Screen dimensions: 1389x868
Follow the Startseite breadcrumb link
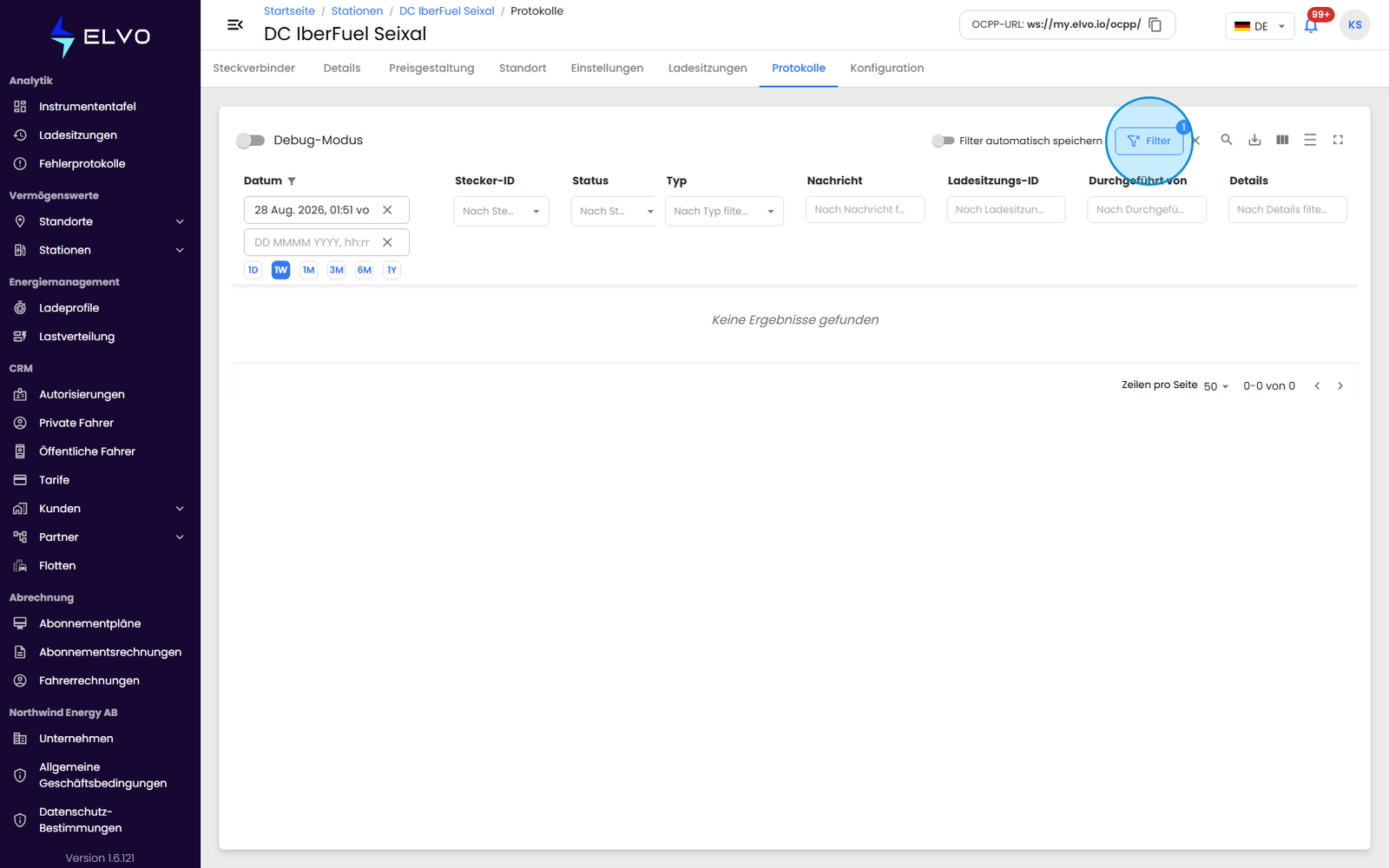pos(289,11)
